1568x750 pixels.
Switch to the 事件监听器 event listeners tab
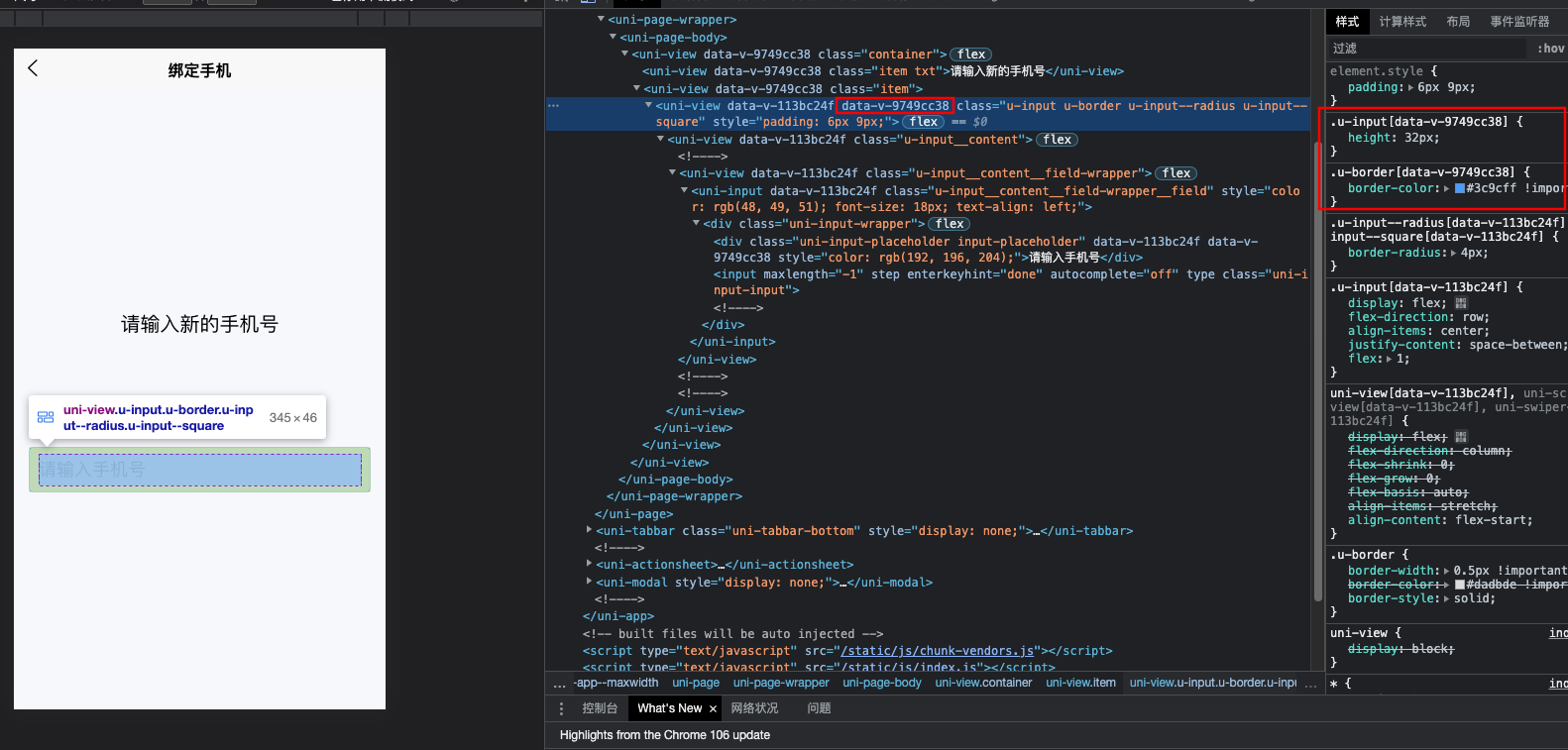[1519, 22]
